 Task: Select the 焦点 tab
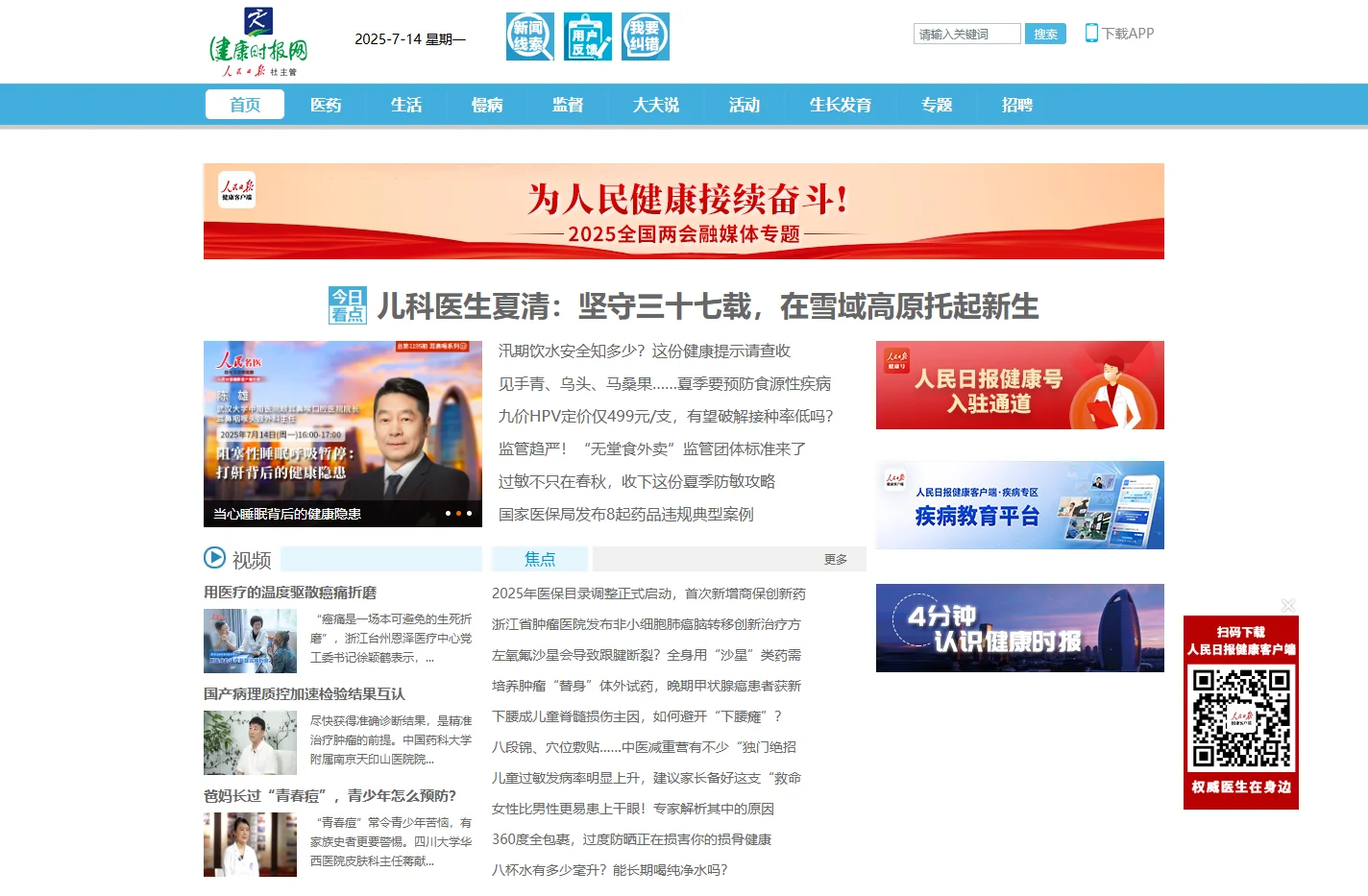coord(540,559)
